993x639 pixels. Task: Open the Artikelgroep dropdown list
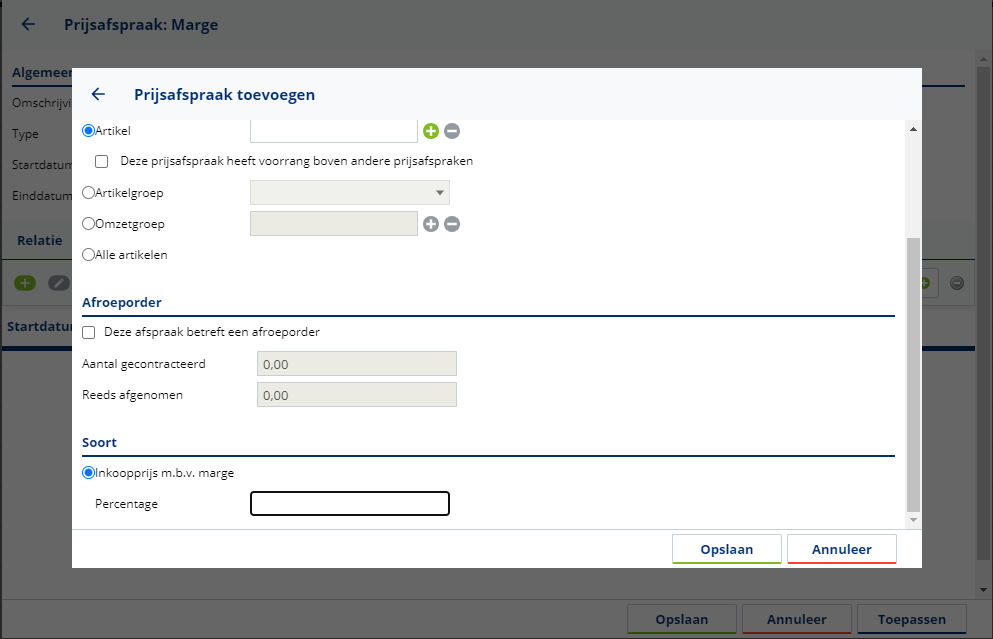tap(349, 193)
